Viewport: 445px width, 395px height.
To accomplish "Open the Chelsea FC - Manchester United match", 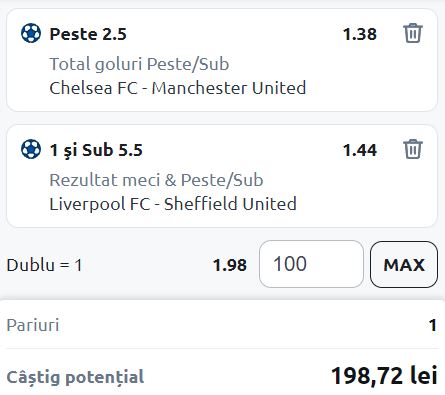I will click(x=178, y=88).
